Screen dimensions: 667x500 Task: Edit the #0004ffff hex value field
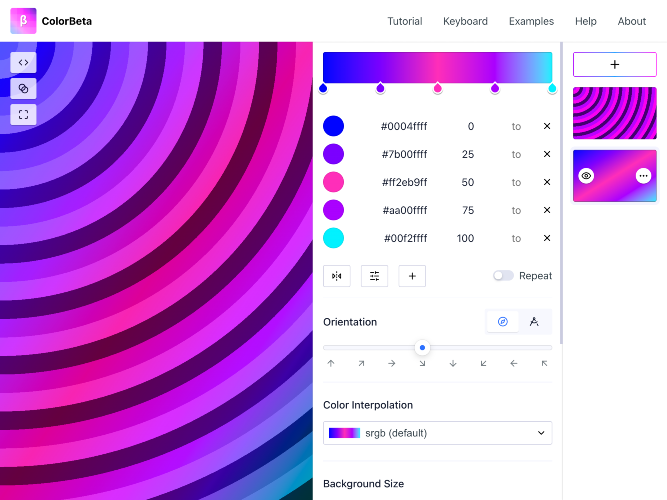[x=404, y=126]
